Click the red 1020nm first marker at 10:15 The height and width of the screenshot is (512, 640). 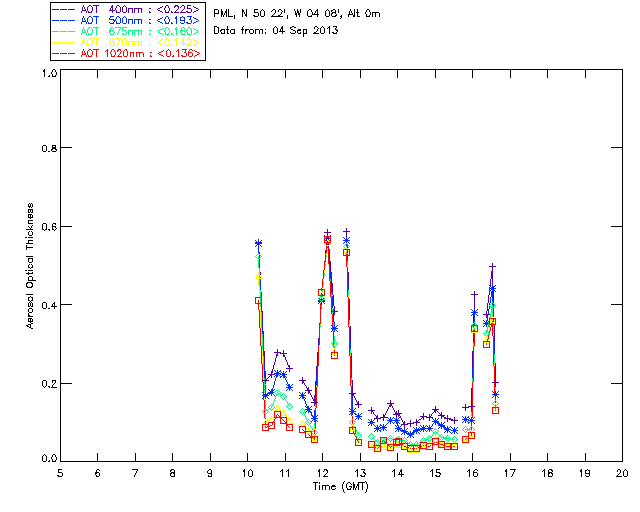(258, 301)
